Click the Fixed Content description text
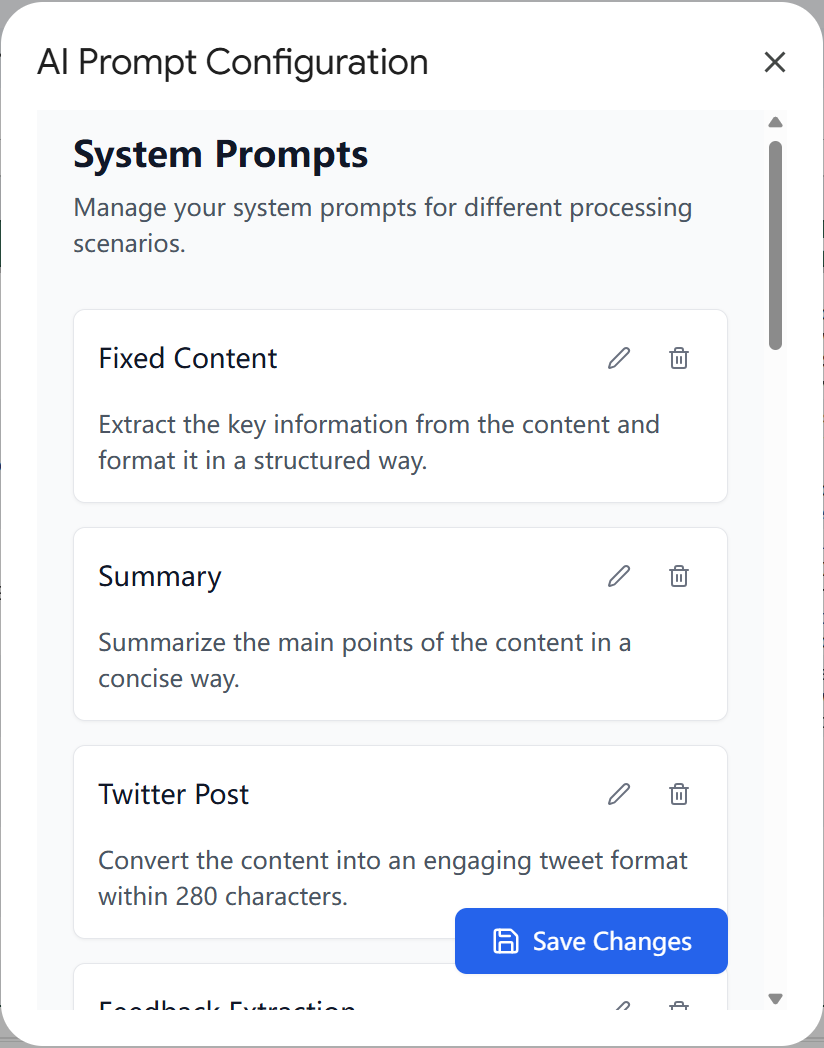This screenshot has height=1048, width=824. [378, 443]
